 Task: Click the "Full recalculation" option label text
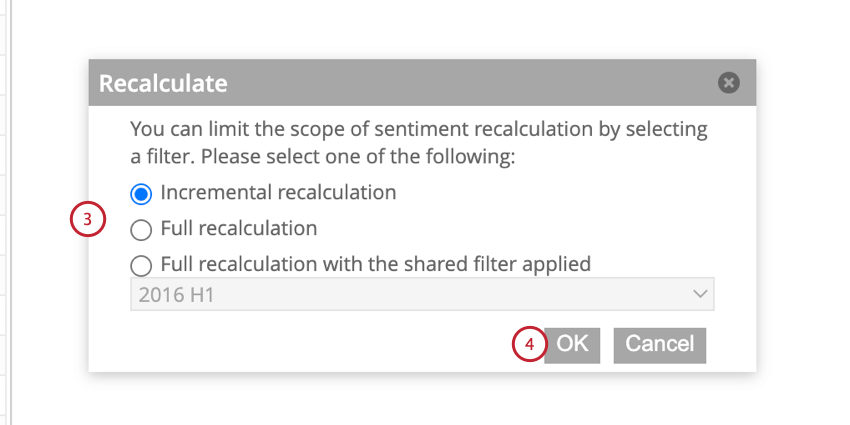pos(239,229)
